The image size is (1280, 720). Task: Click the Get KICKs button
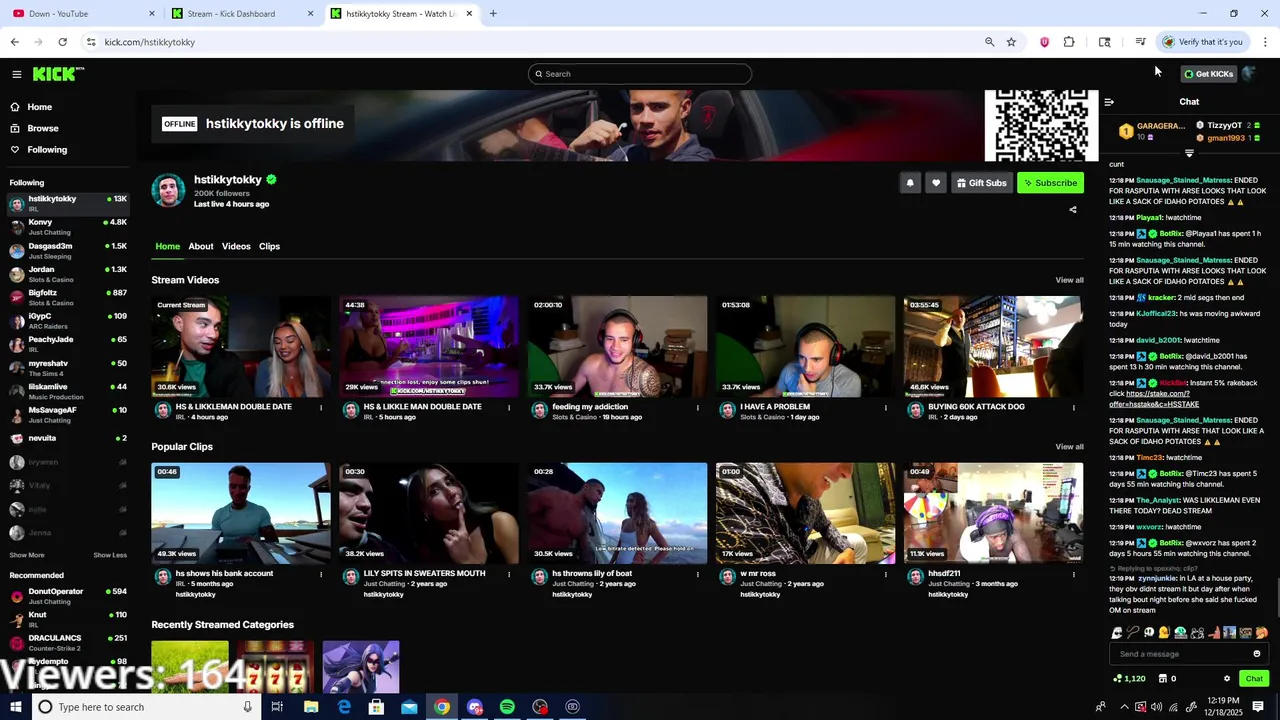tap(1208, 74)
